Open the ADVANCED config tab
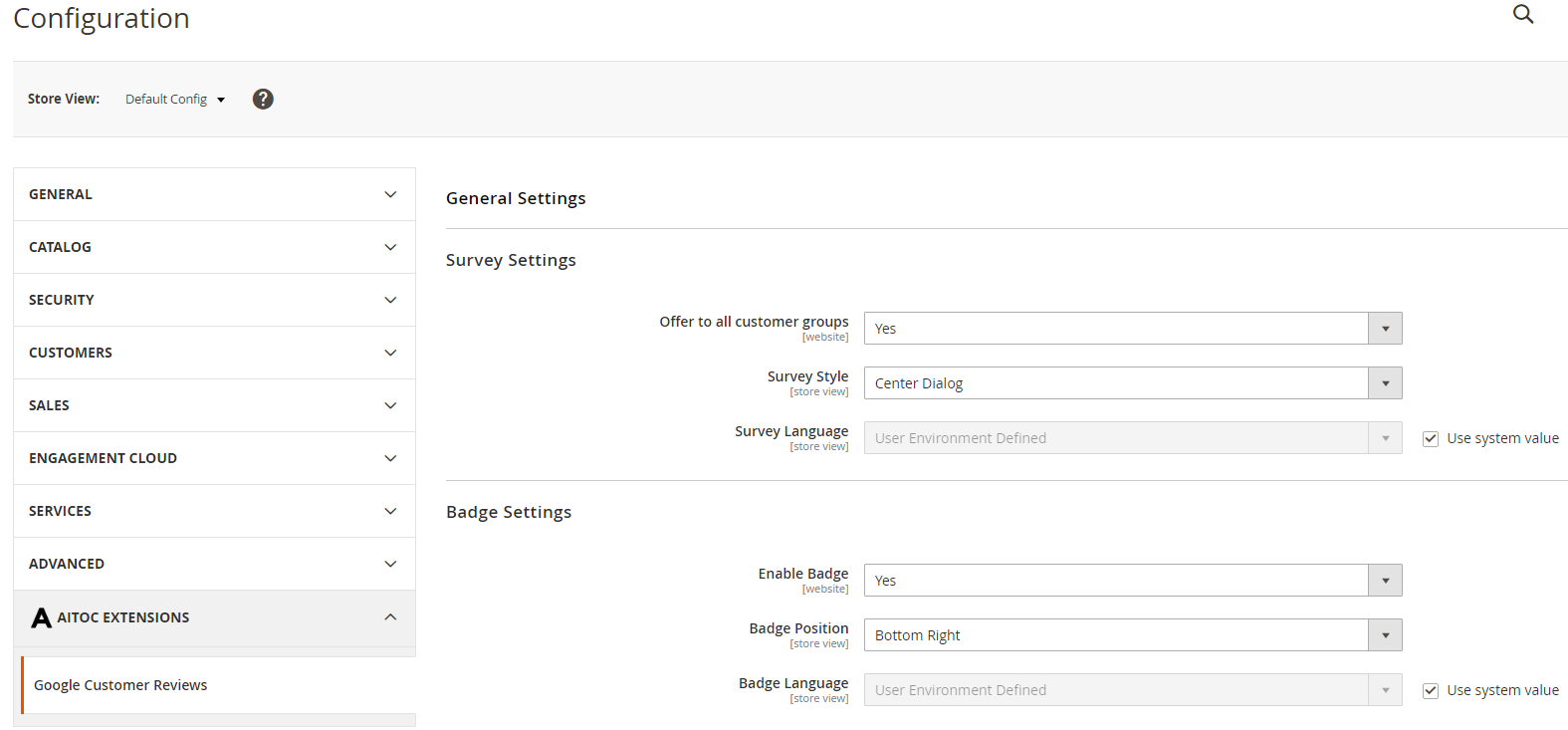 (x=214, y=564)
